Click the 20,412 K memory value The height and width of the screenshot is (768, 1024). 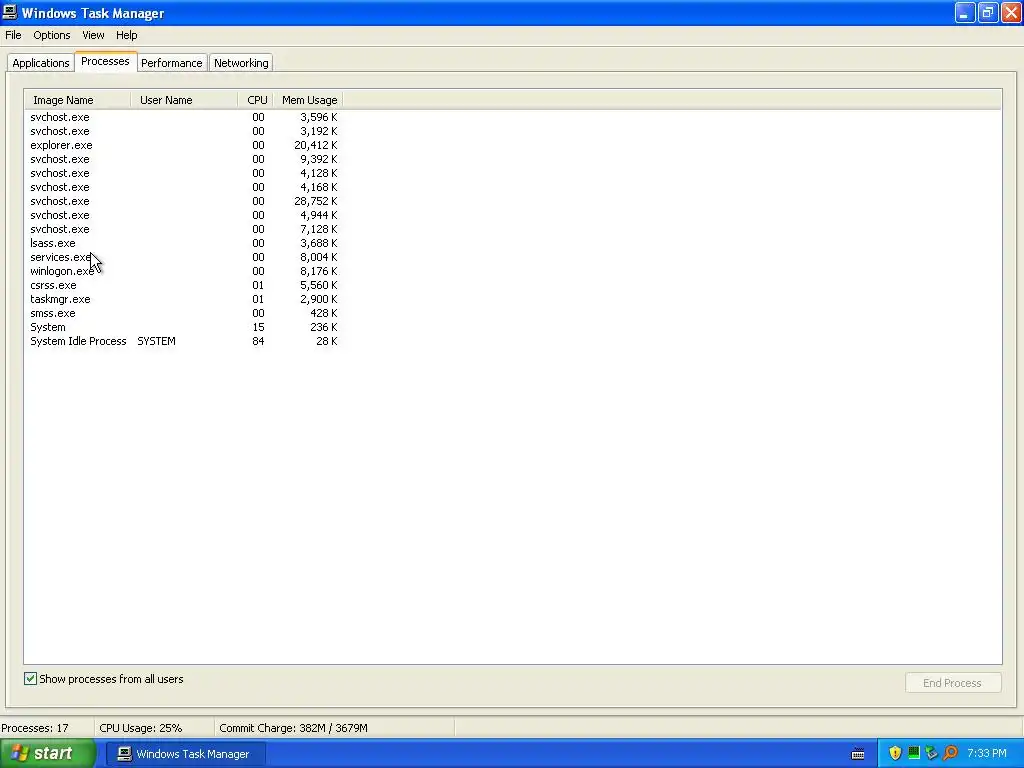[315, 145]
